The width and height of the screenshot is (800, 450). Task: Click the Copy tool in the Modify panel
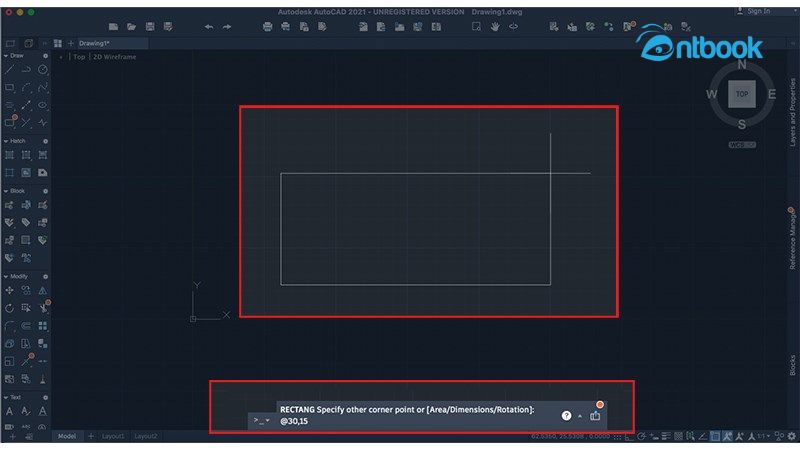[26, 290]
